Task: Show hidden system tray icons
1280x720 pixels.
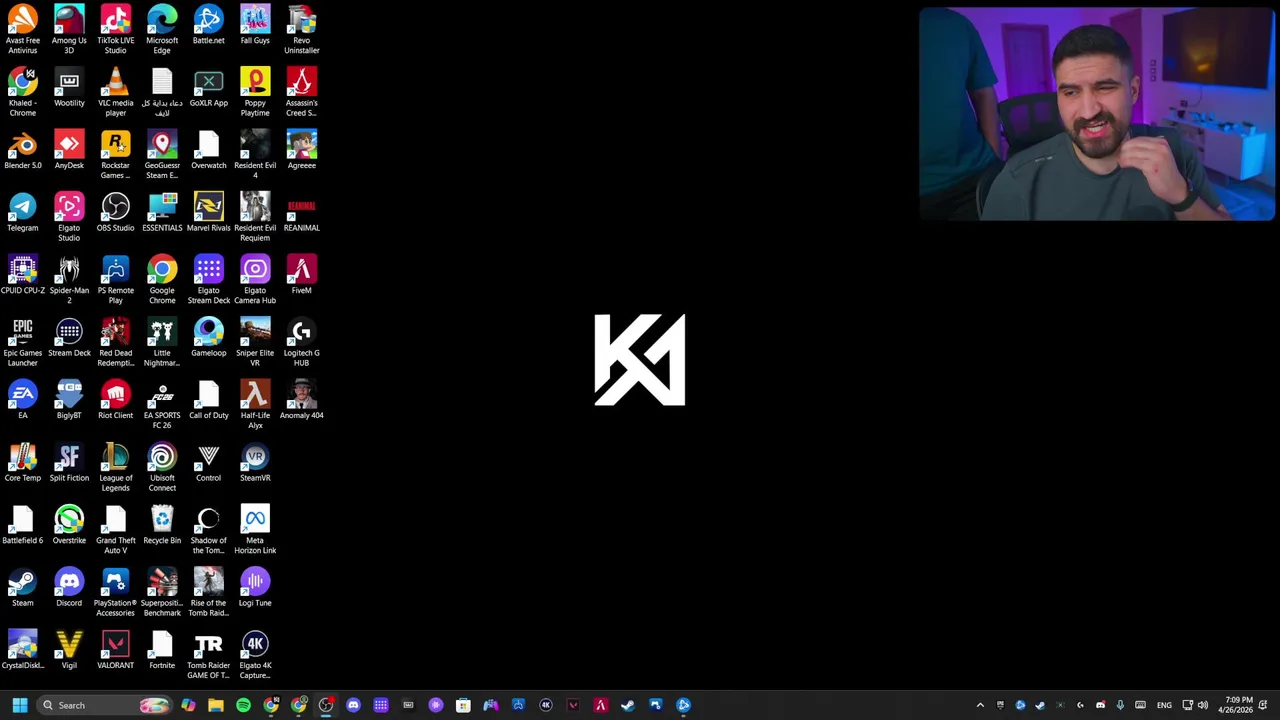Action: click(980, 705)
